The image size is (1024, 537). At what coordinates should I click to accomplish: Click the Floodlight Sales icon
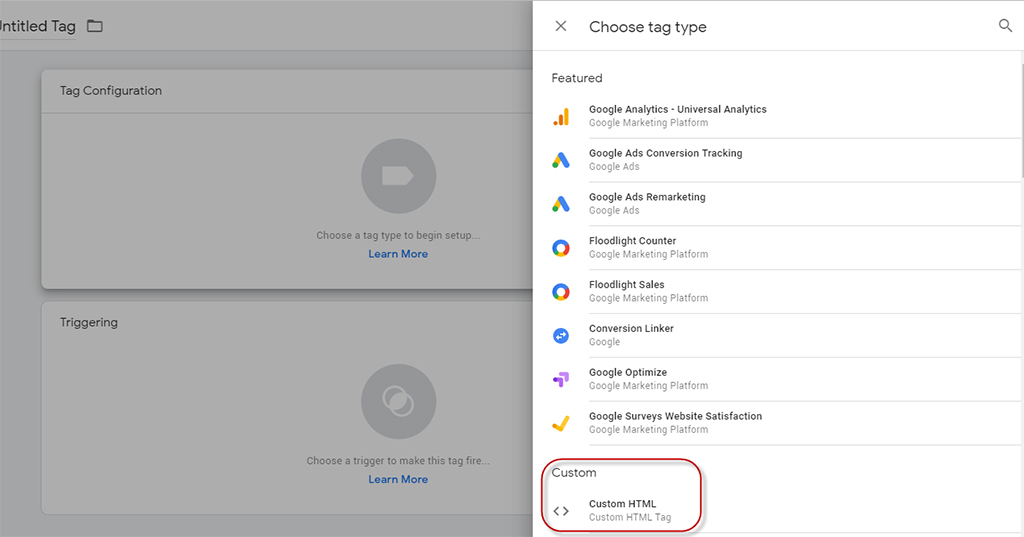click(561, 291)
